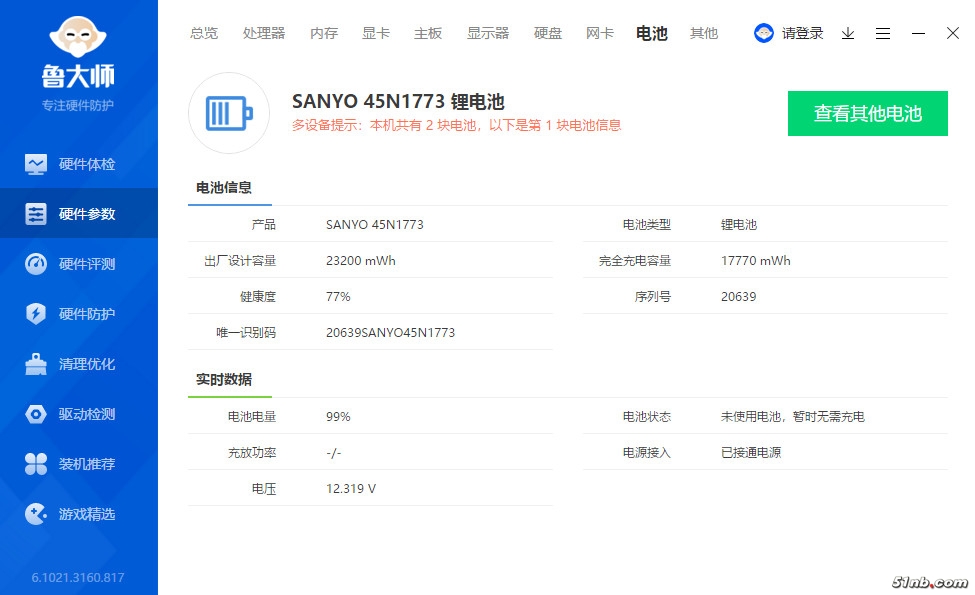Click the 健康度 label
The height and width of the screenshot is (595, 975).
pos(258,297)
